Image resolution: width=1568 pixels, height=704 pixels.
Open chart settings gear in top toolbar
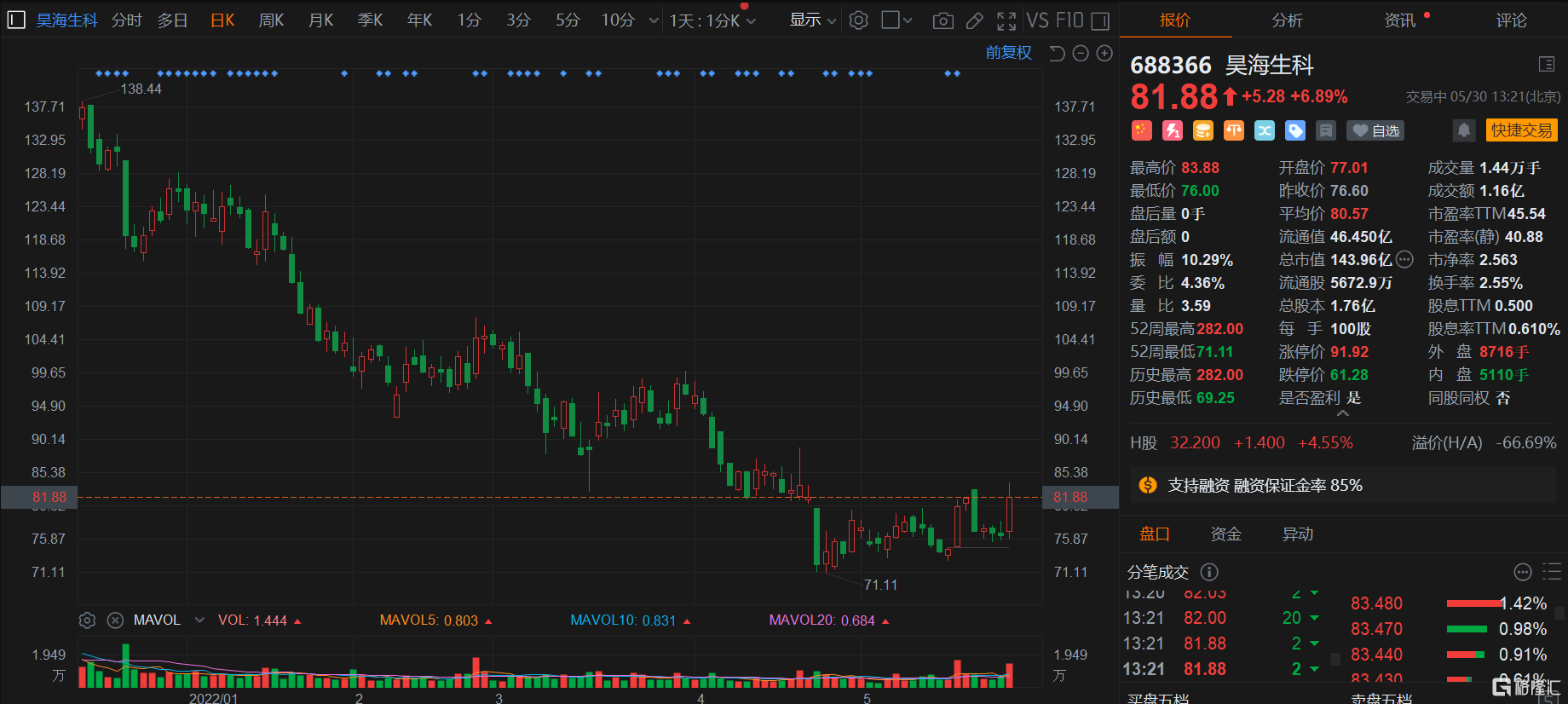point(859,20)
